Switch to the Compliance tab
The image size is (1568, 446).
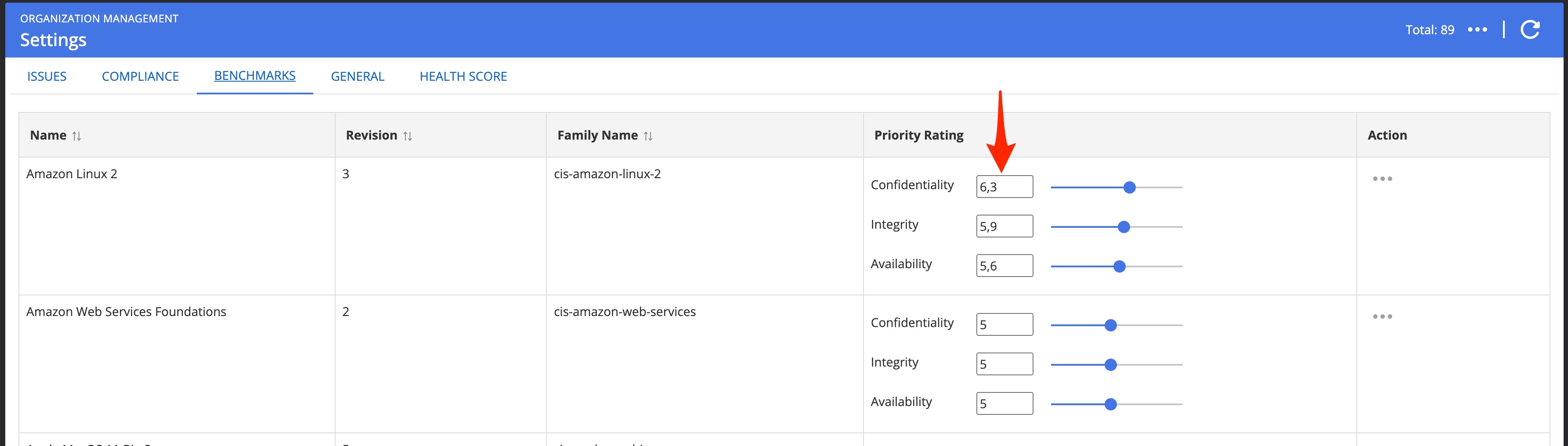pyautogui.click(x=140, y=77)
